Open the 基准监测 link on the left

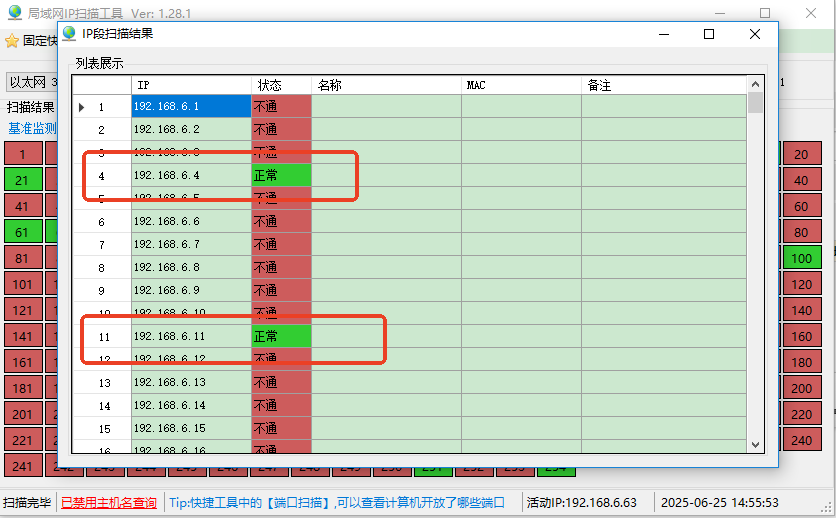click(32, 128)
